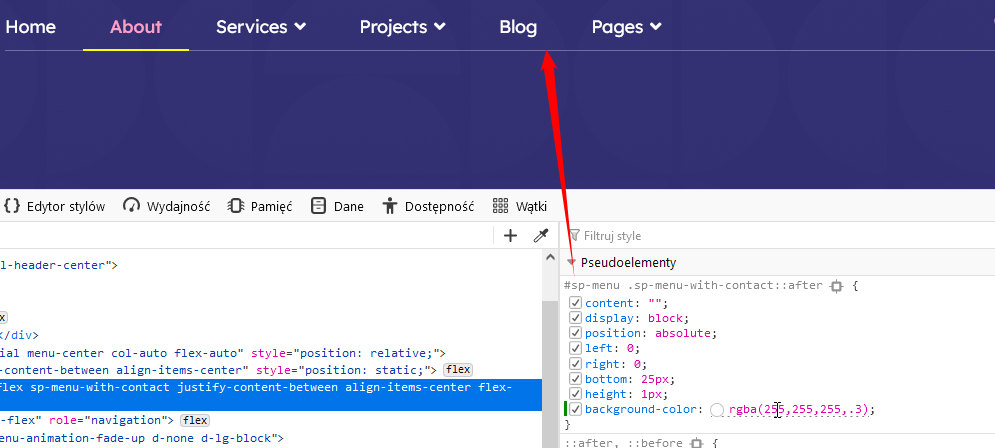
Task: Click the Home navigation link
Action: [x=30, y=27]
